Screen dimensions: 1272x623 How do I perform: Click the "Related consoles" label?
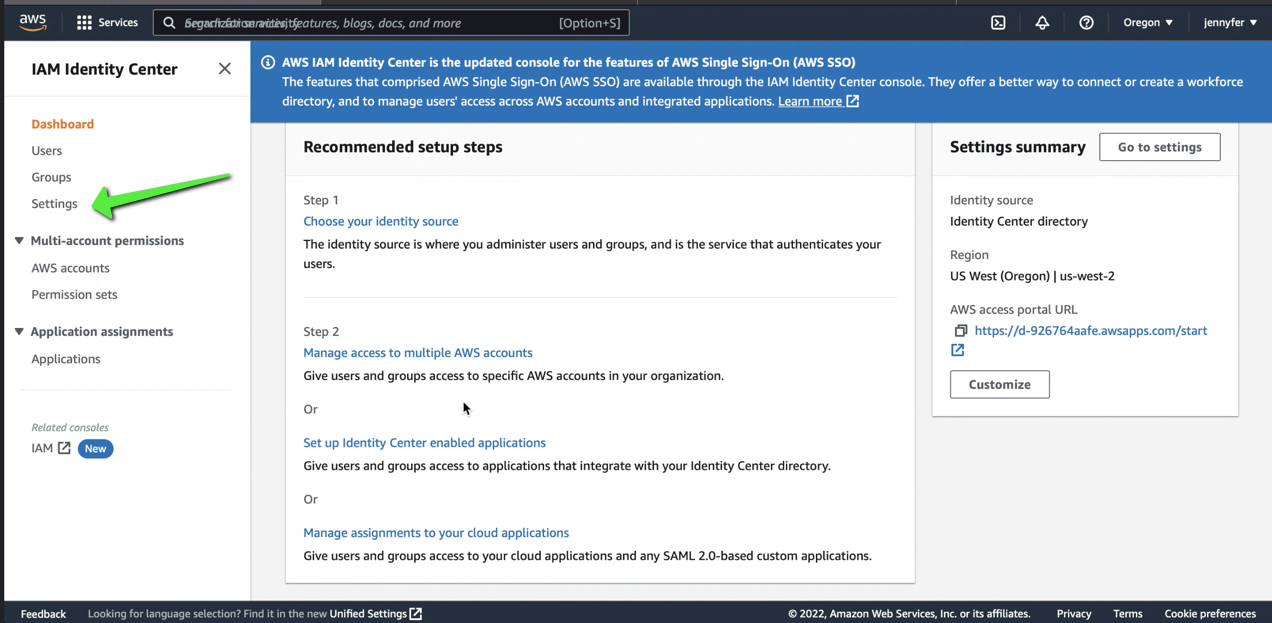coord(70,427)
